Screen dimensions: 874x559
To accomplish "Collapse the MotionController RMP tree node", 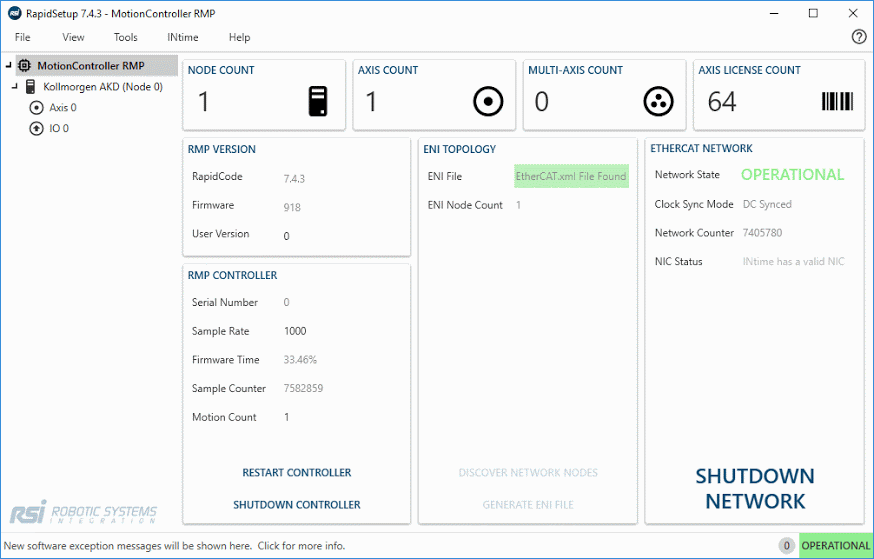I will click(x=9, y=66).
